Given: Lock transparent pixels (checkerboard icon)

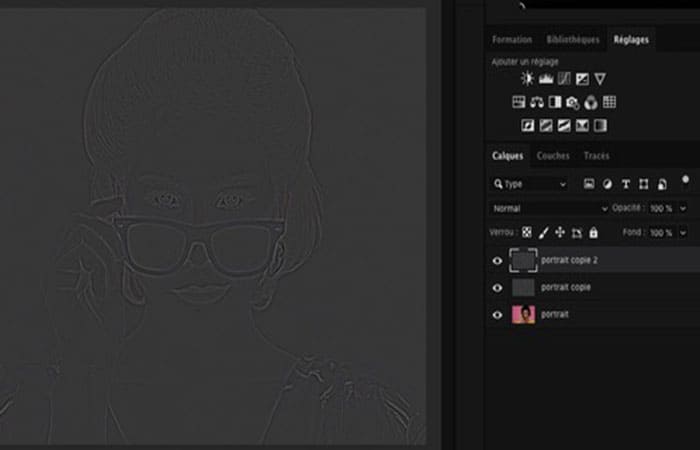Looking at the screenshot, I should (527, 233).
